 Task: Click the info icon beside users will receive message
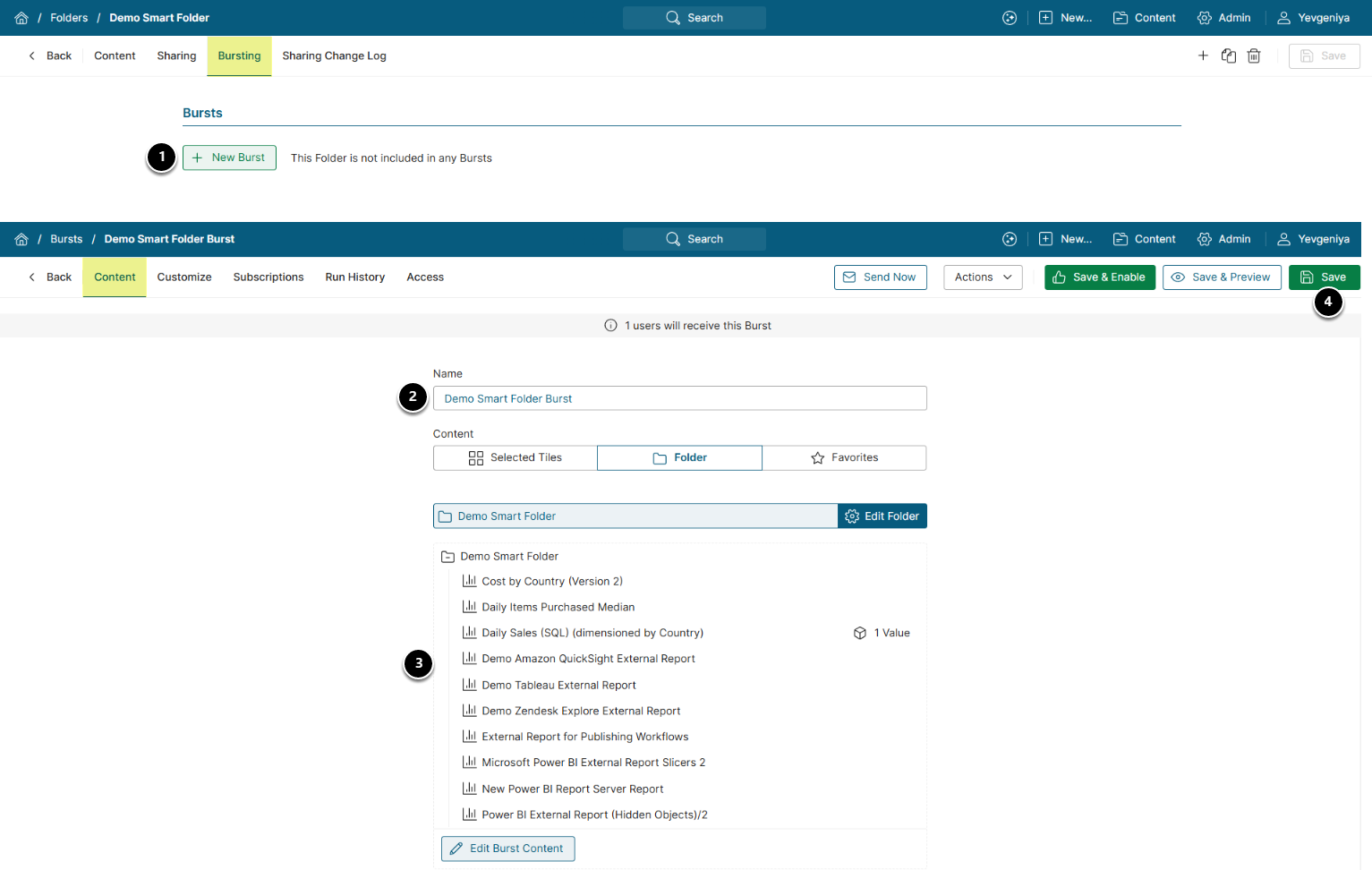tap(610, 326)
